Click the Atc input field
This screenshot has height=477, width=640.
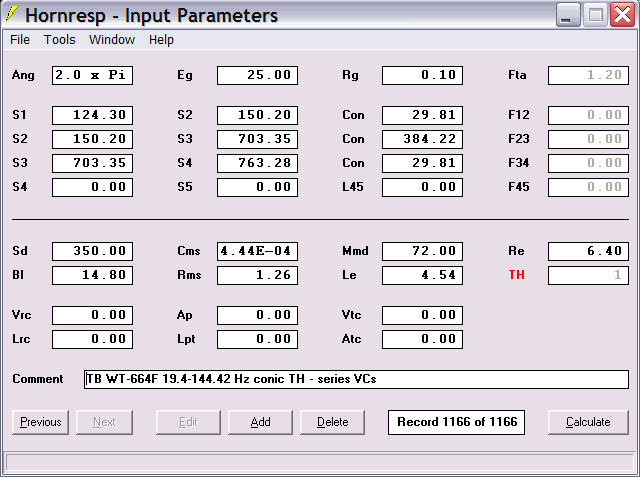(422, 339)
